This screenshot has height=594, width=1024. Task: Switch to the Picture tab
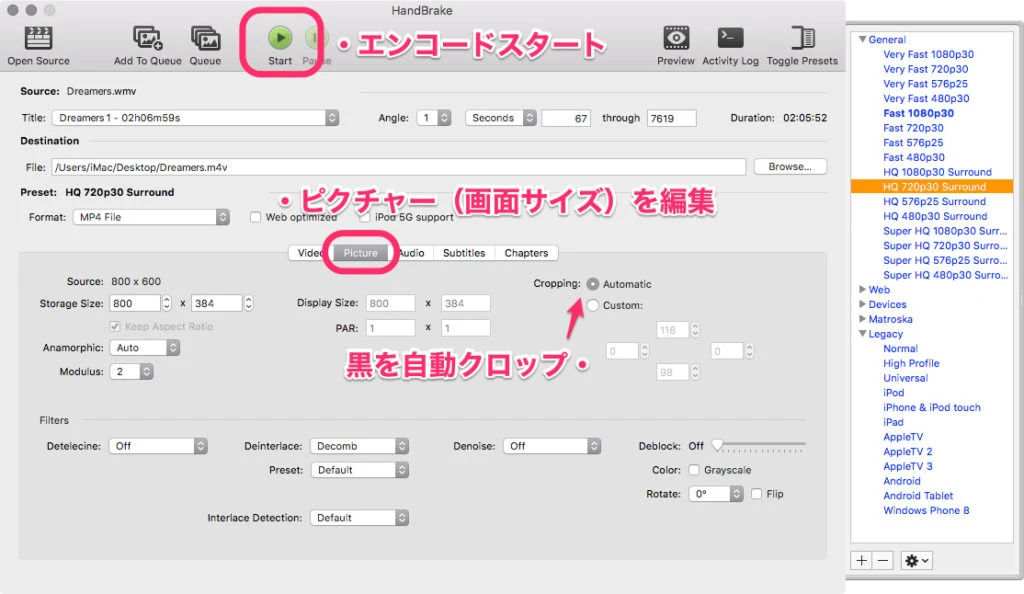coord(360,253)
